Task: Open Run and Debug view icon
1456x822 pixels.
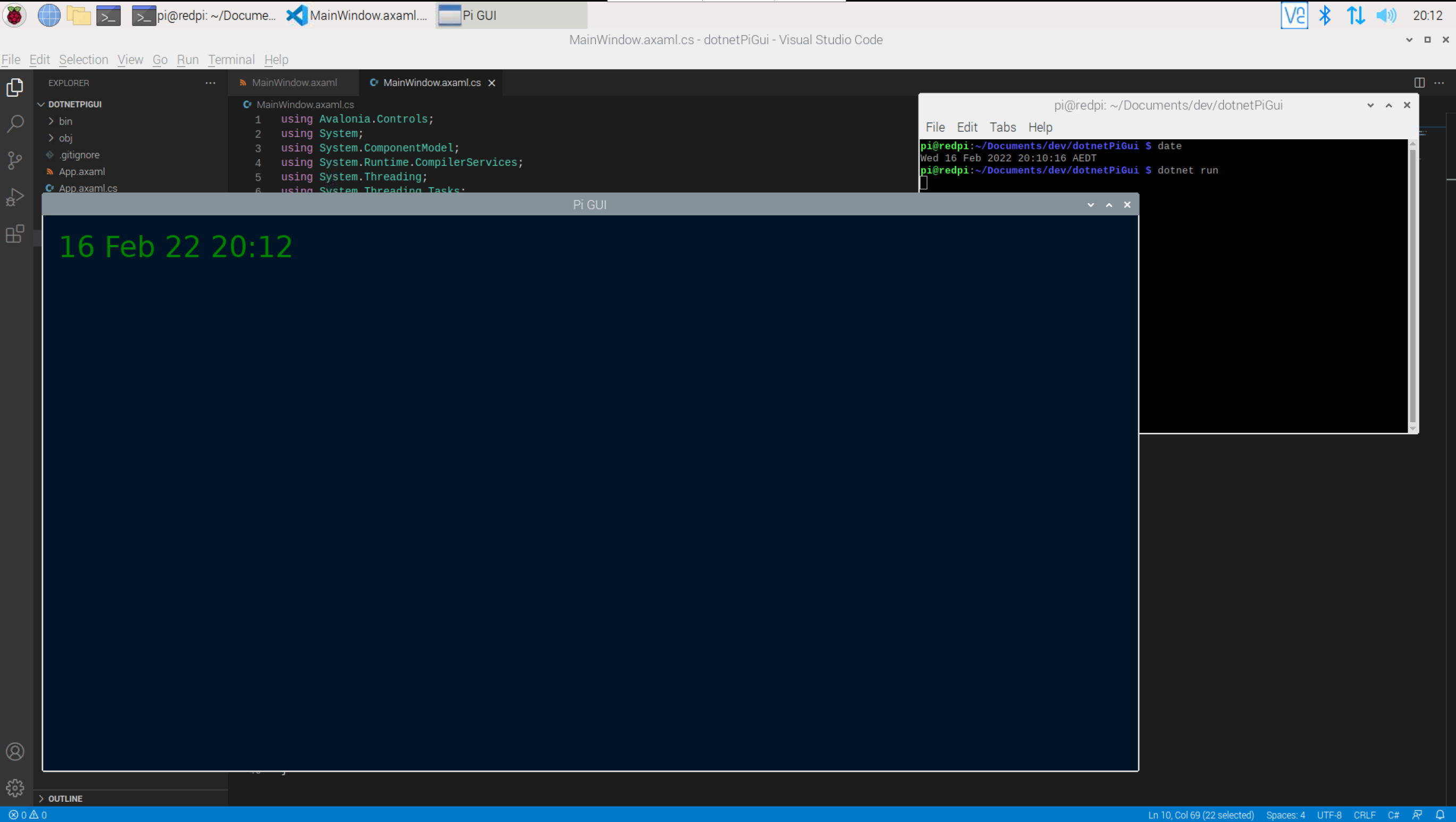Action: tap(15, 197)
